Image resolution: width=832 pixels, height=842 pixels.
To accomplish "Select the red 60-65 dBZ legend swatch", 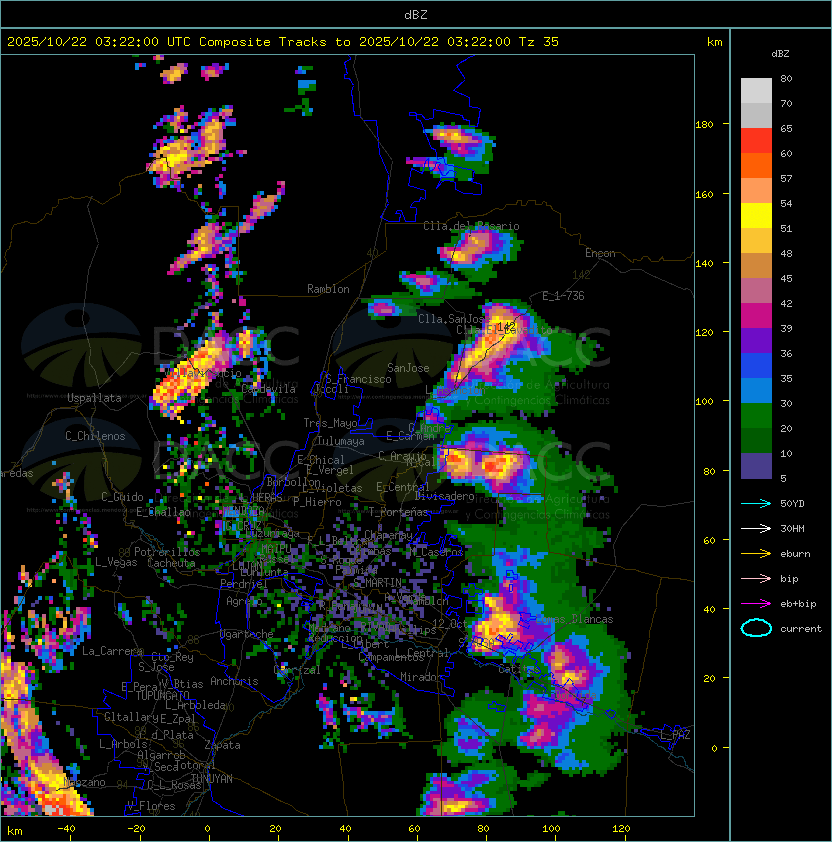I will (756, 141).
